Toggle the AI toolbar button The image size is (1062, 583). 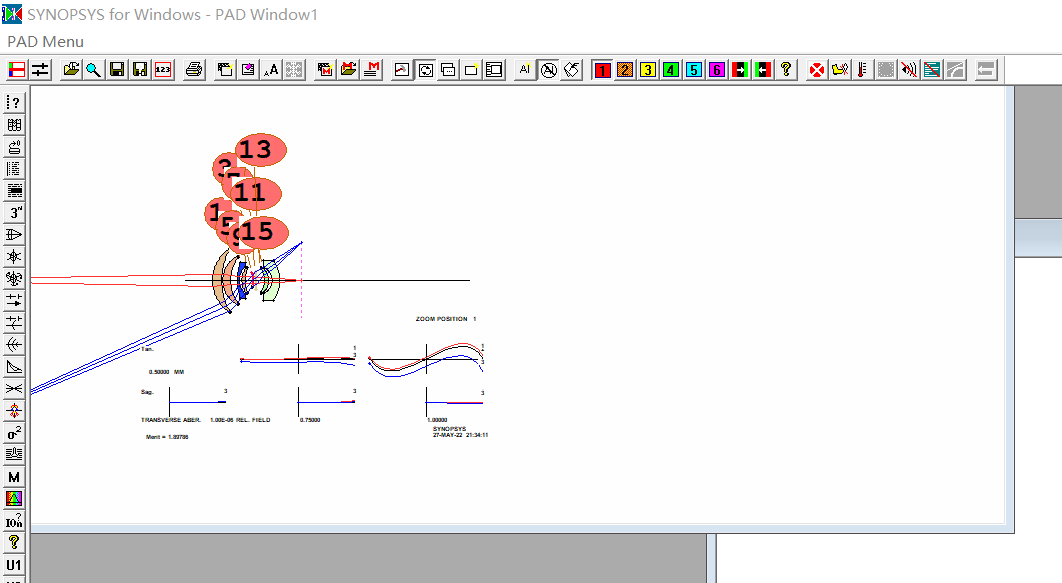click(525, 70)
